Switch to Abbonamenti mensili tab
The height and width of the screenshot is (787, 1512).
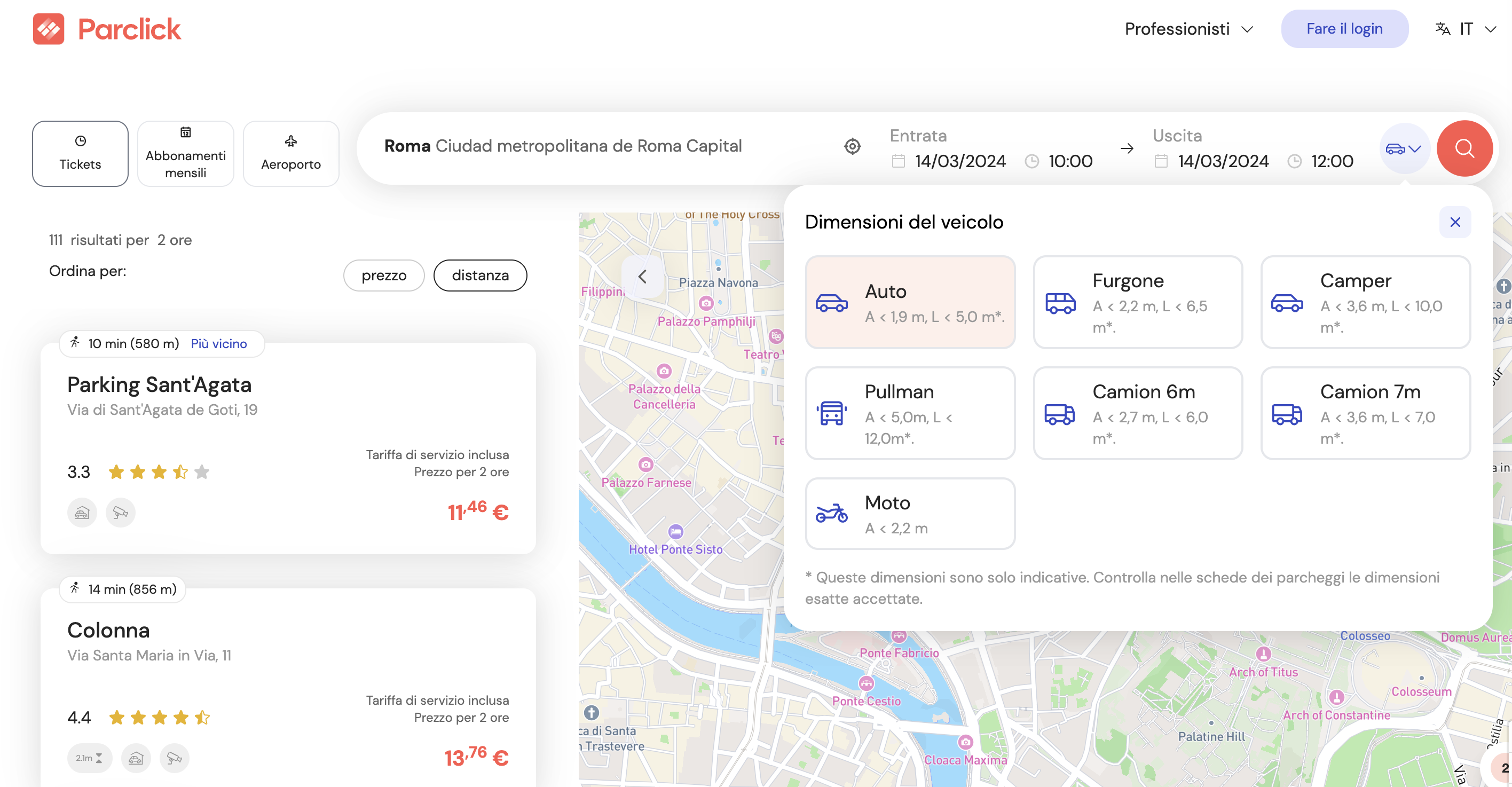click(x=185, y=154)
